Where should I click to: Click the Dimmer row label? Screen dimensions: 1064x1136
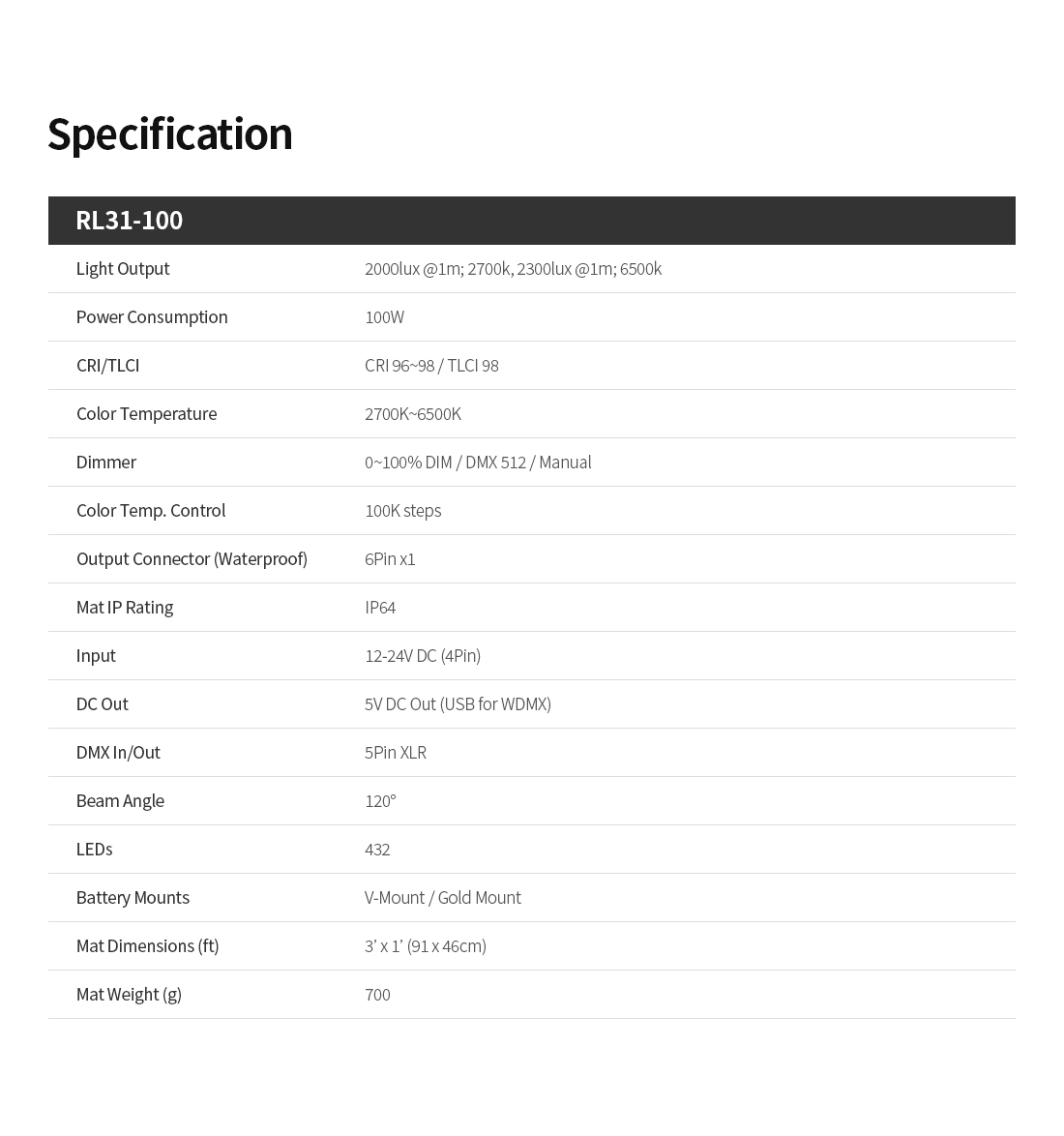click(x=105, y=463)
